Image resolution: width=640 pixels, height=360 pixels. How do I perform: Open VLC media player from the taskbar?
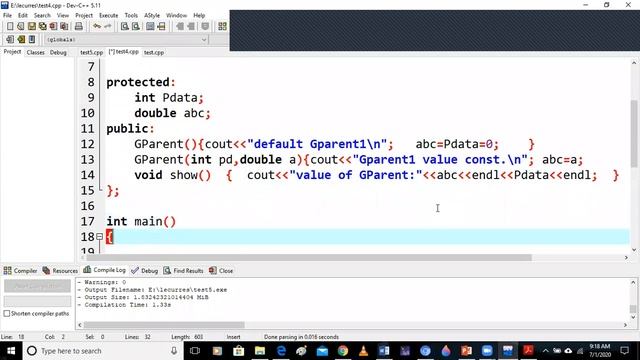(363, 351)
